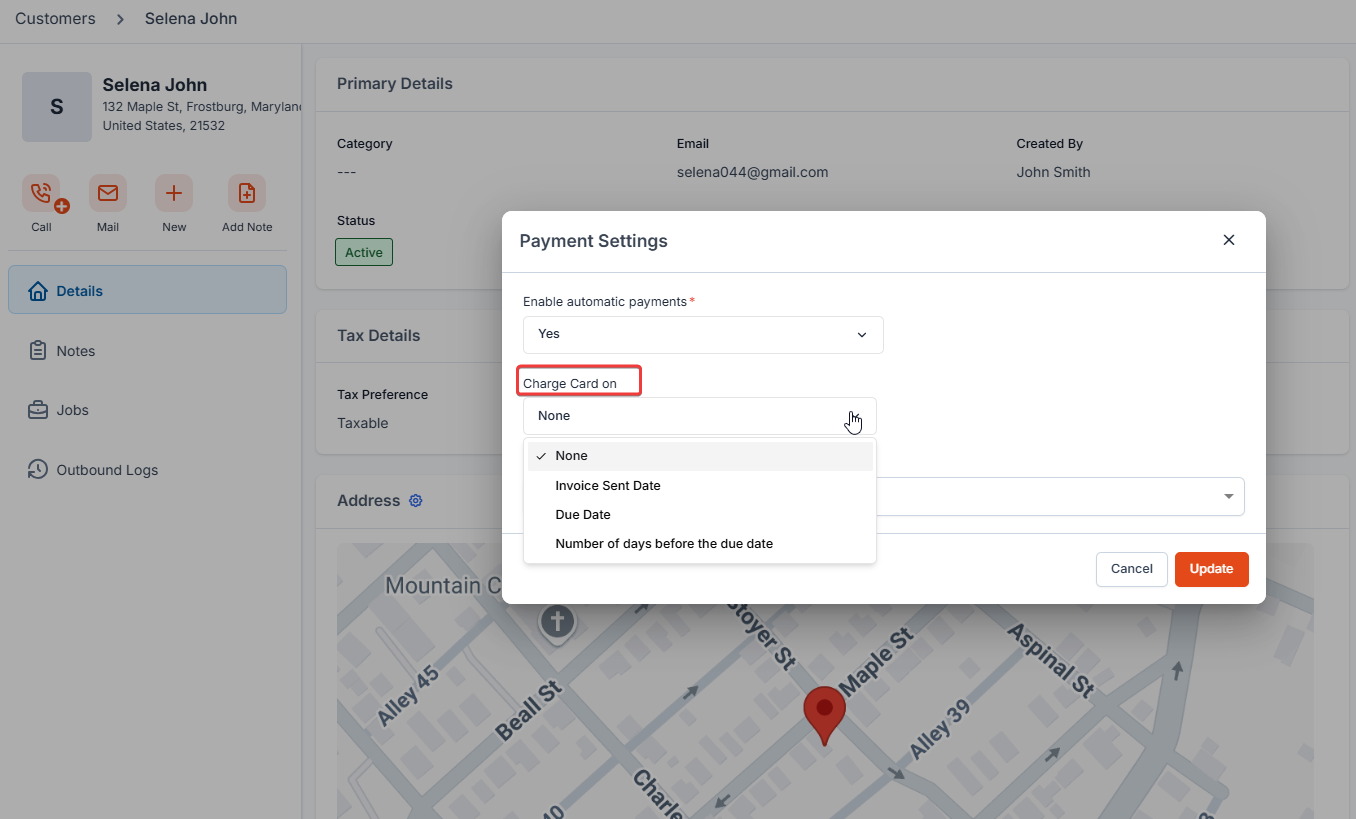Click the Call icon
1356x819 pixels.
click(x=41, y=193)
